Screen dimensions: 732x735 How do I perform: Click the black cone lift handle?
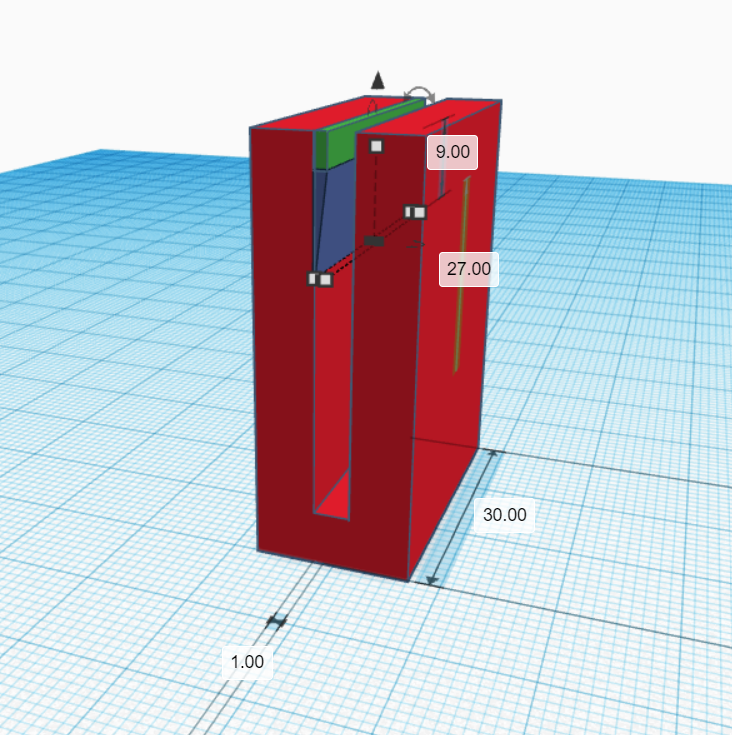coord(378,80)
